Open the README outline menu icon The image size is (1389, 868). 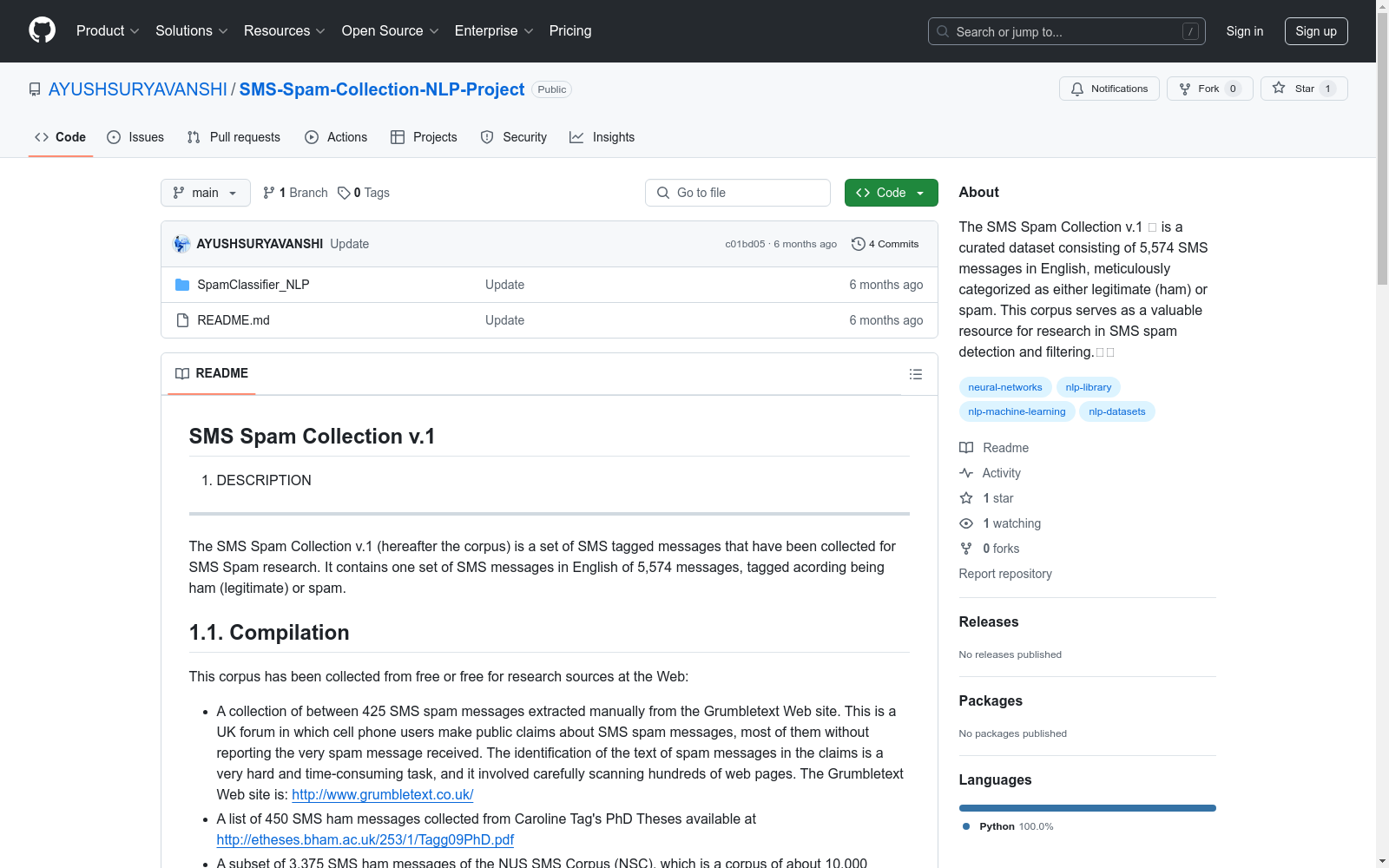coord(915,374)
